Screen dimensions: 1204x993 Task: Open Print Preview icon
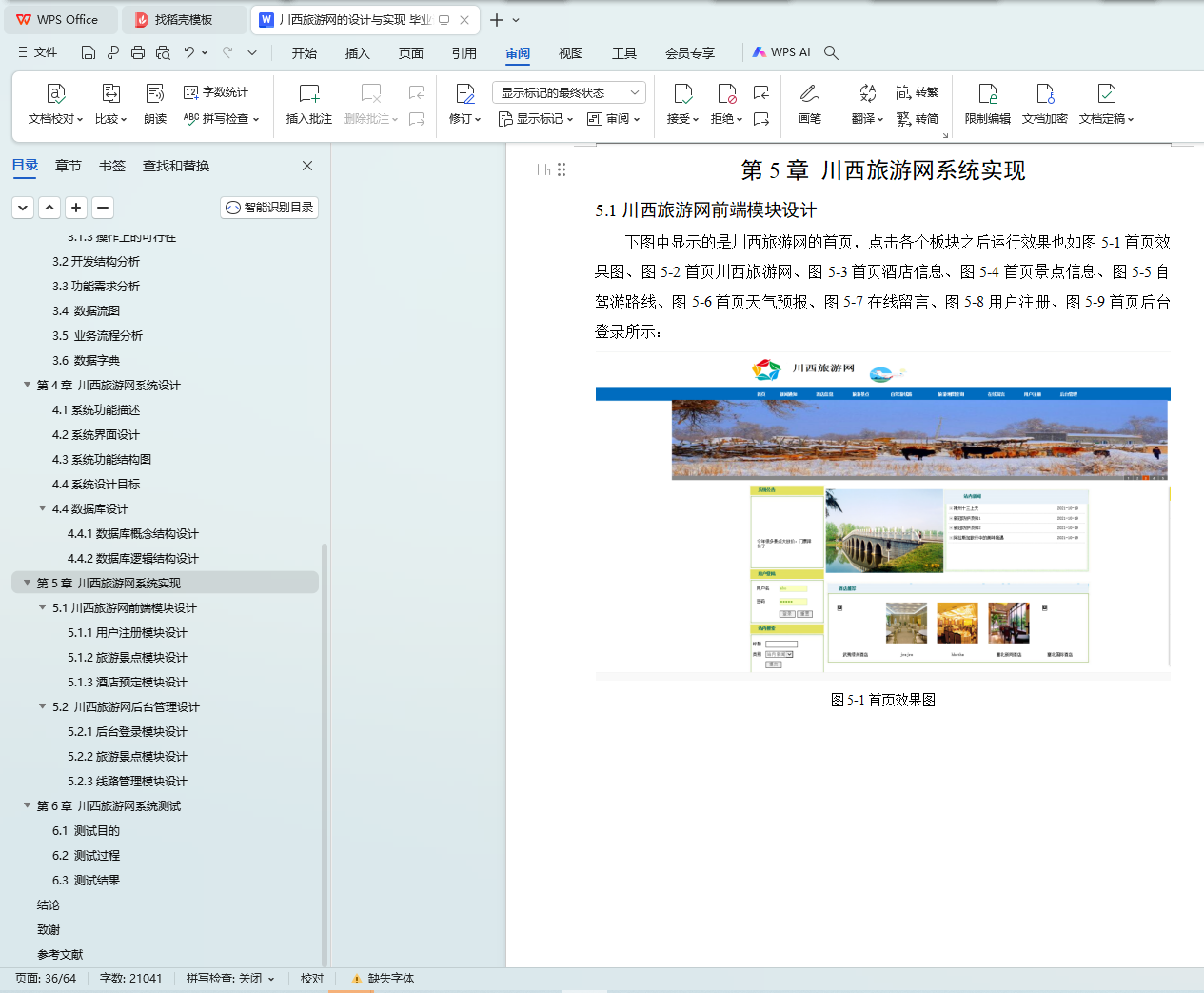163,52
